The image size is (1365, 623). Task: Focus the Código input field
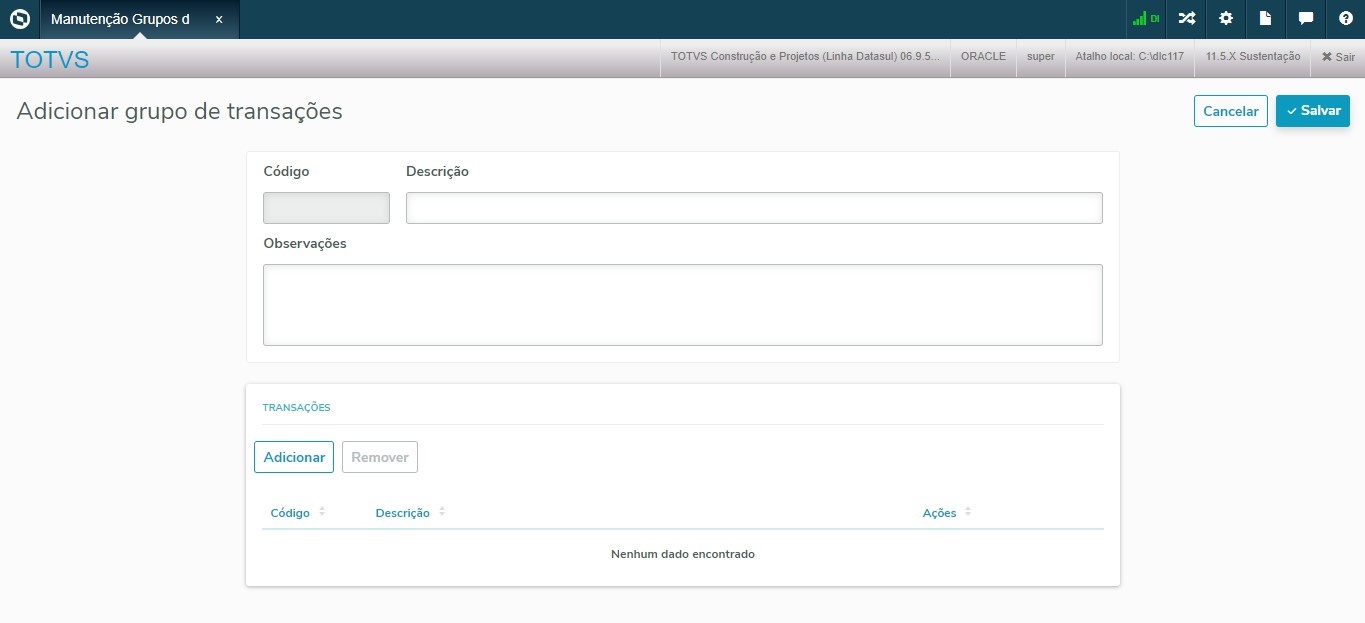click(x=326, y=208)
